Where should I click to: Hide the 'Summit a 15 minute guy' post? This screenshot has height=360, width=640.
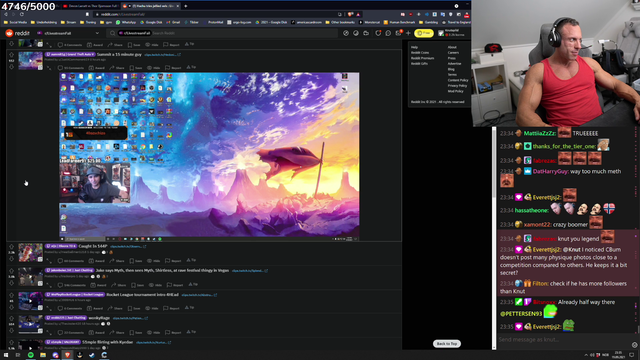pos(153,68)
